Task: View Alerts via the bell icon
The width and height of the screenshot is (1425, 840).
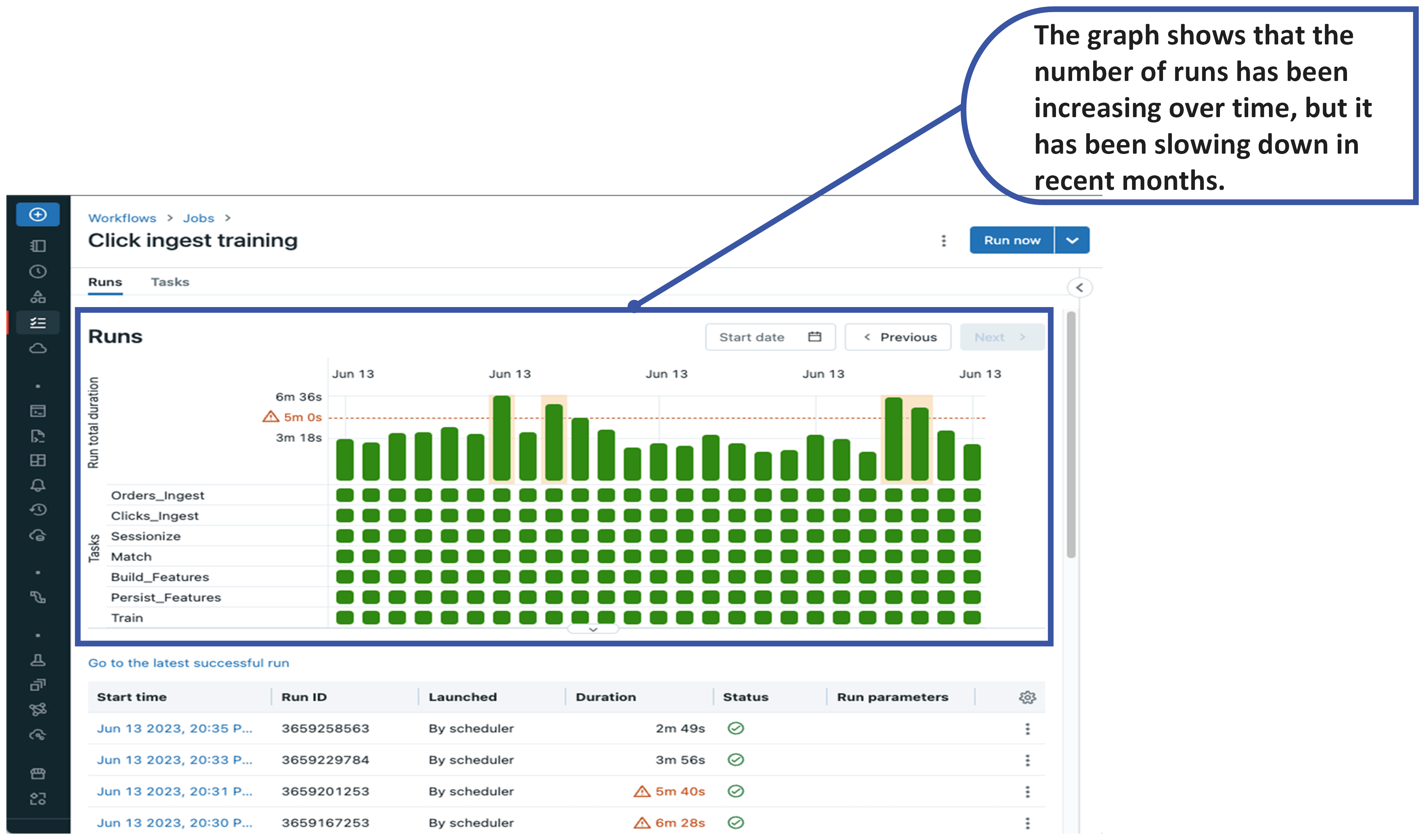Action: click(38, 485)
